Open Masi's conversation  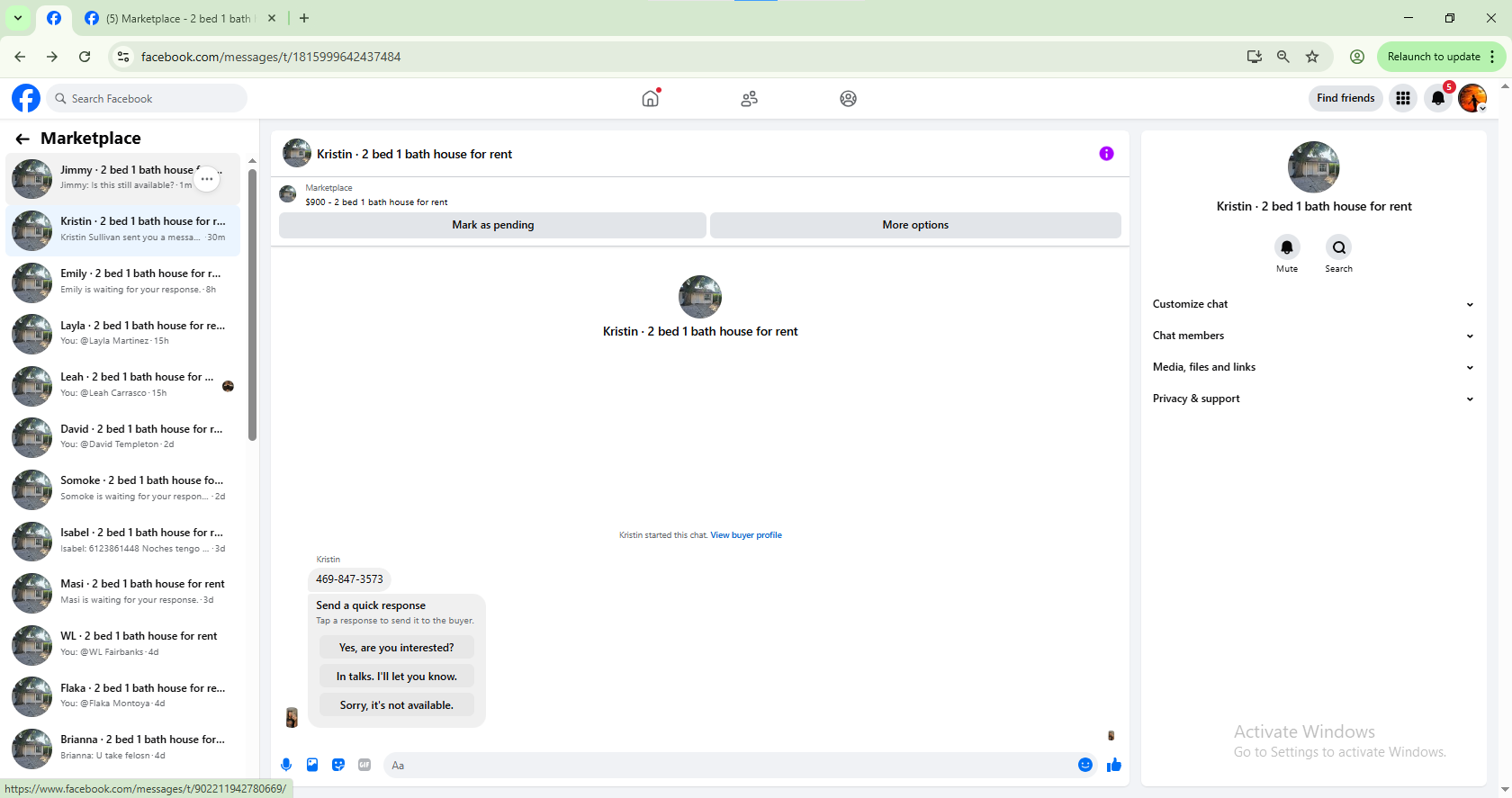[123, 592]
